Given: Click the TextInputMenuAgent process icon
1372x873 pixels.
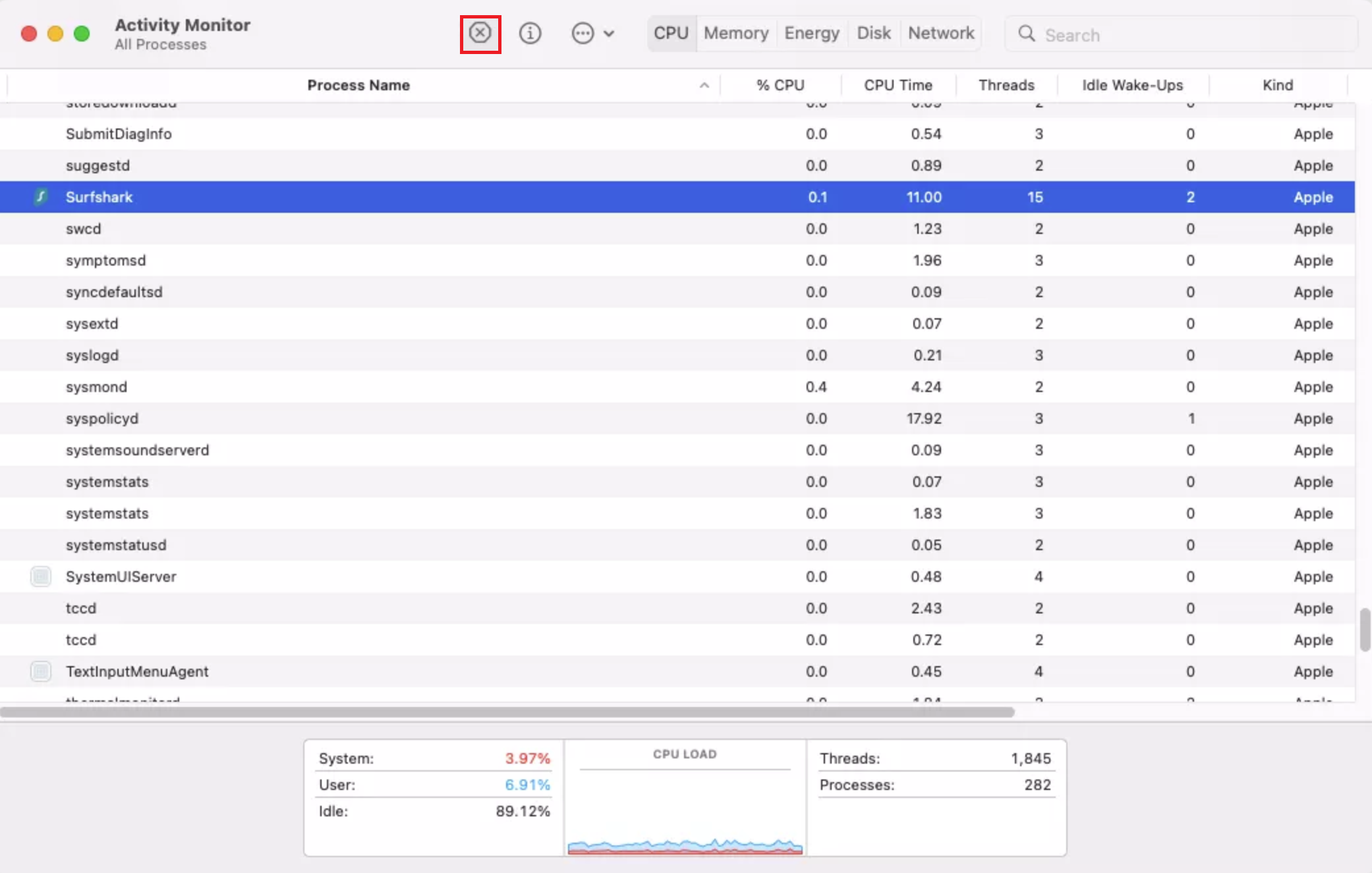Looking at the screenshot, I should pyautogui.click(x=41, y=671).
